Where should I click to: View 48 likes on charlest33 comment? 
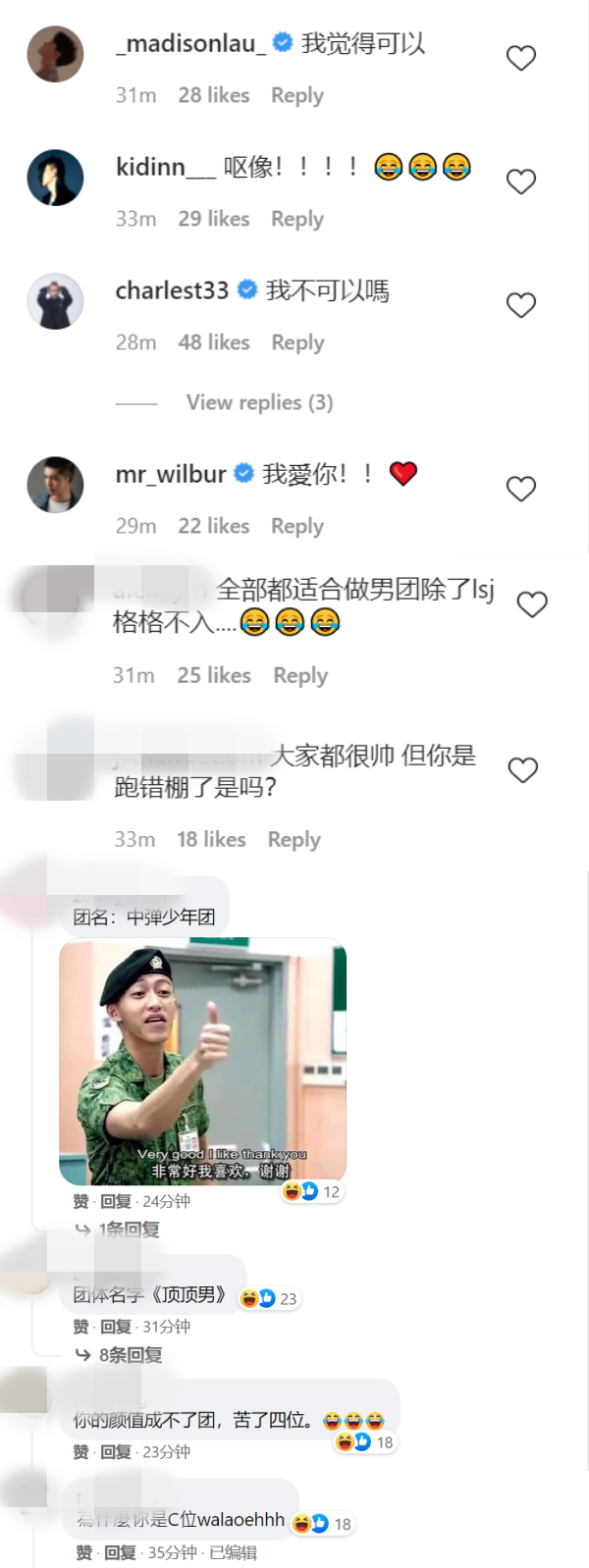[214, 342]
